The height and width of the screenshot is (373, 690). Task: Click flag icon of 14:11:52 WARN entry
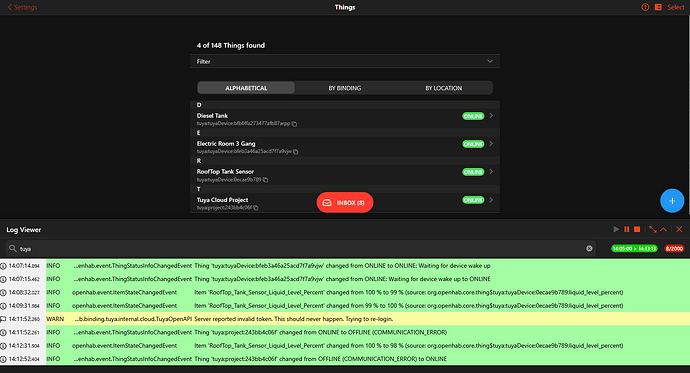(x=3, y=319)
